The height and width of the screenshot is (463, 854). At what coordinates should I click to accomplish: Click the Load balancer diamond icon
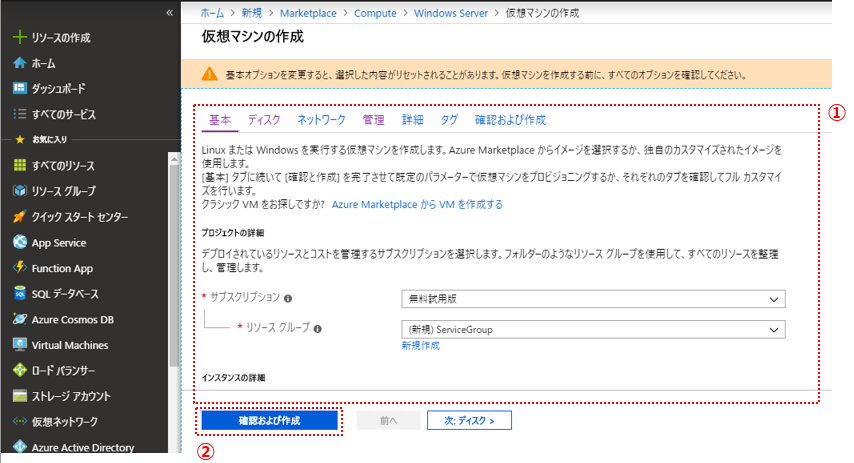pyautogui.click(x=20, y=370)
